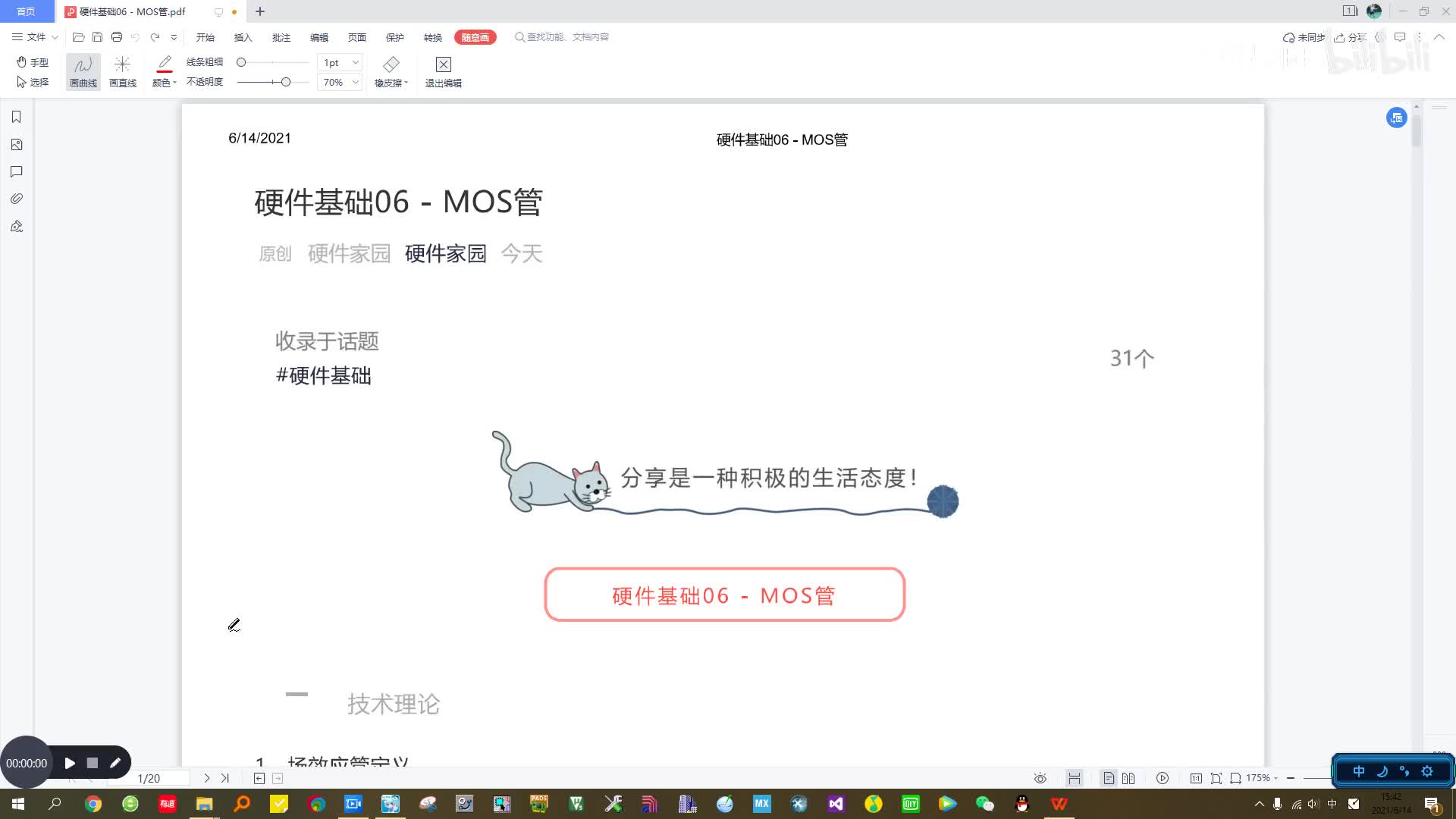
Task: Click the blue floating translate icon
Action: 1396,118
